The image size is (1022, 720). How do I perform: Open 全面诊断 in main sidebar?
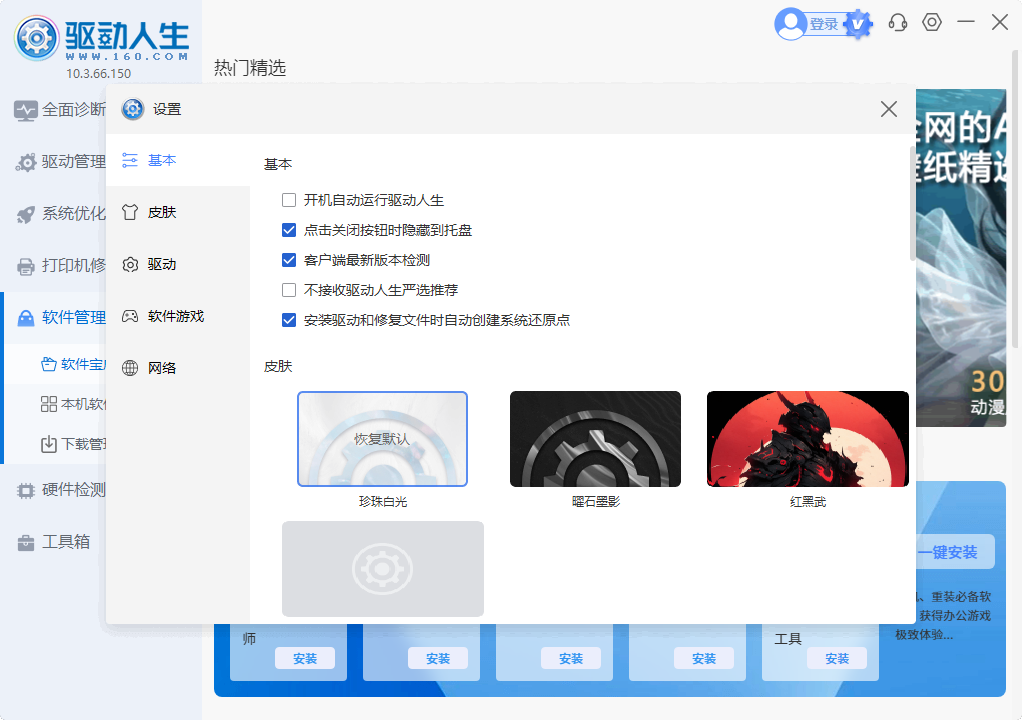click(55, 110)
